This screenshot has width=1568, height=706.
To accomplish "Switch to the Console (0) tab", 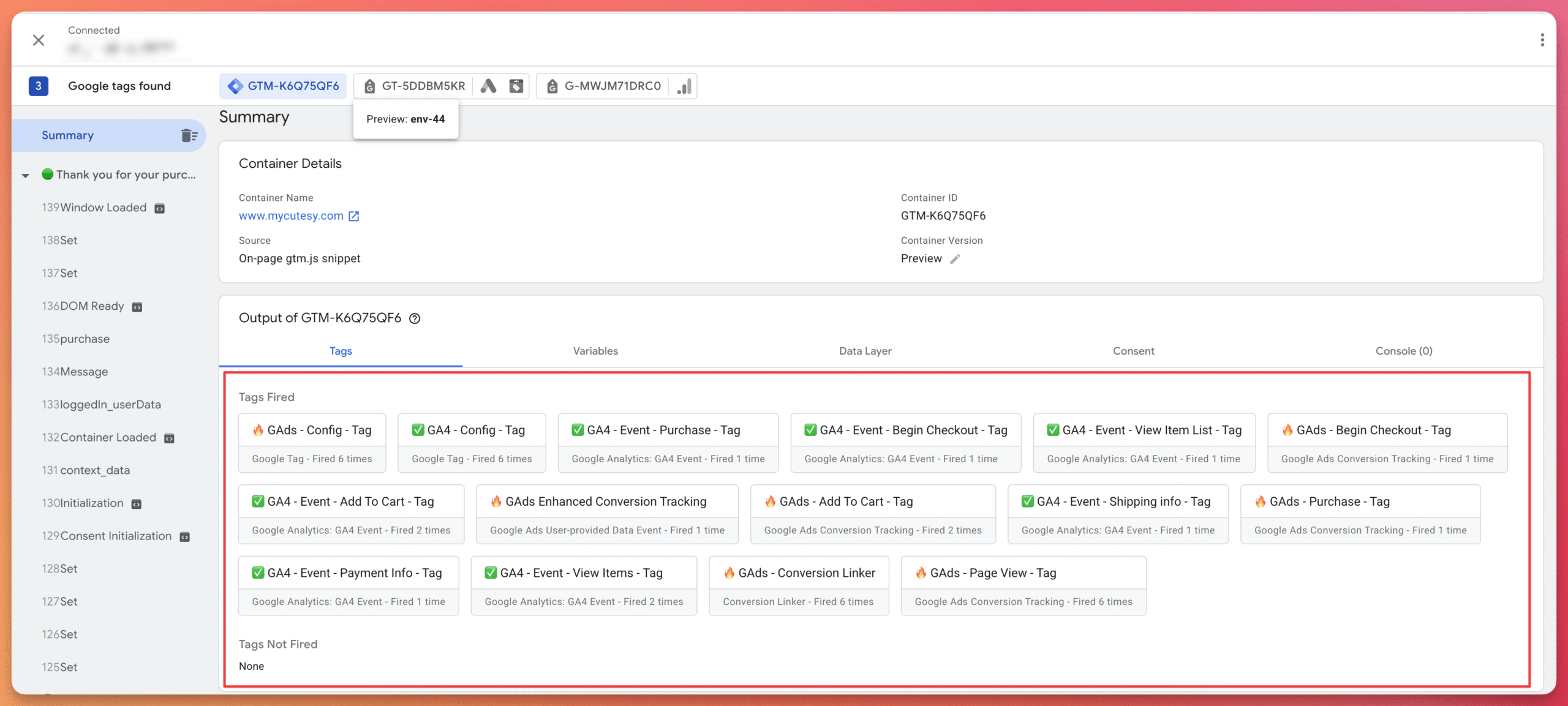I will 1404,351.
